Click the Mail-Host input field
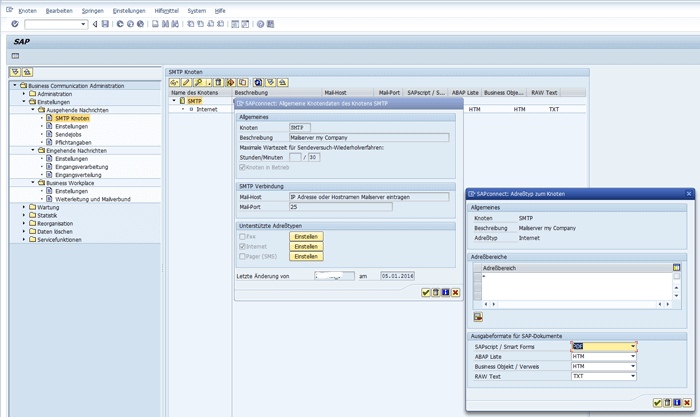 [369, 197]
